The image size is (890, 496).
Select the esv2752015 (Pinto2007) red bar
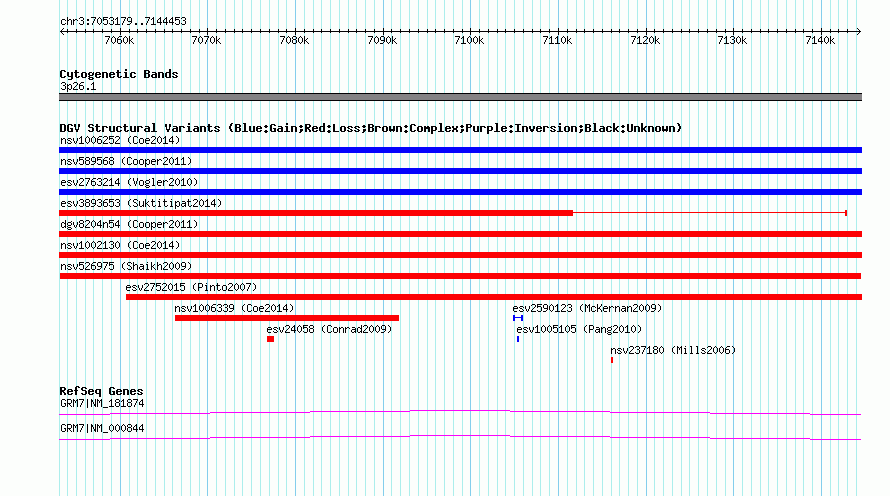[x=494, y=297]
